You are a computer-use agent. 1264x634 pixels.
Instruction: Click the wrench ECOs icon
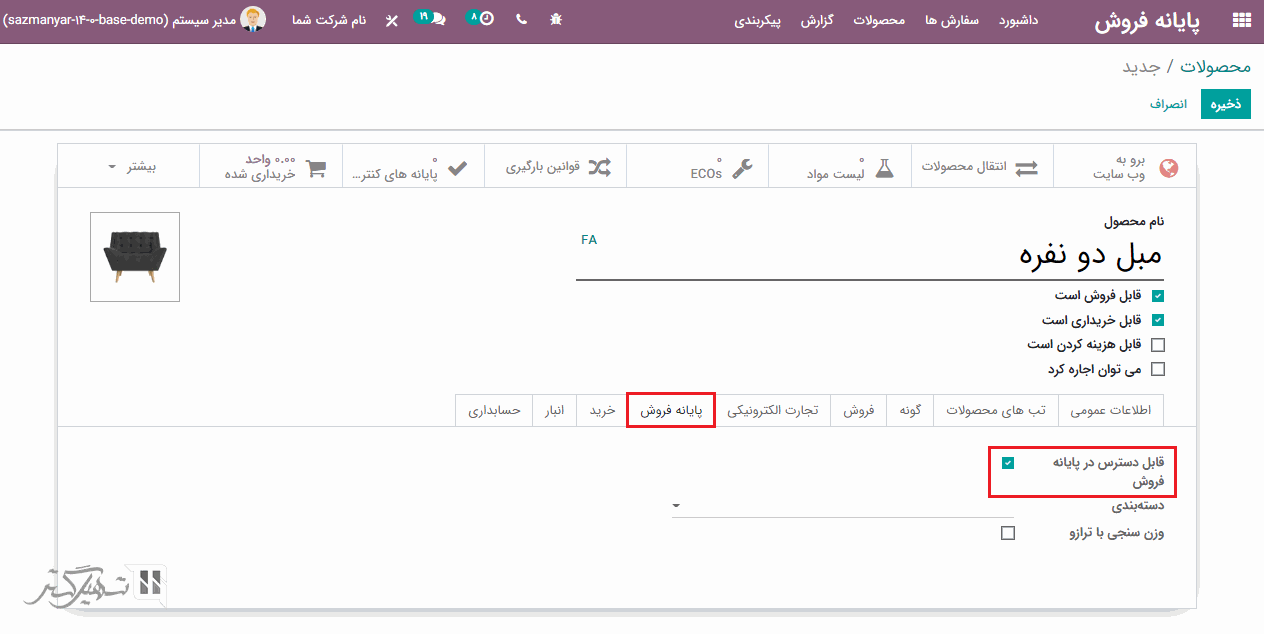click(x=741, y=168)
